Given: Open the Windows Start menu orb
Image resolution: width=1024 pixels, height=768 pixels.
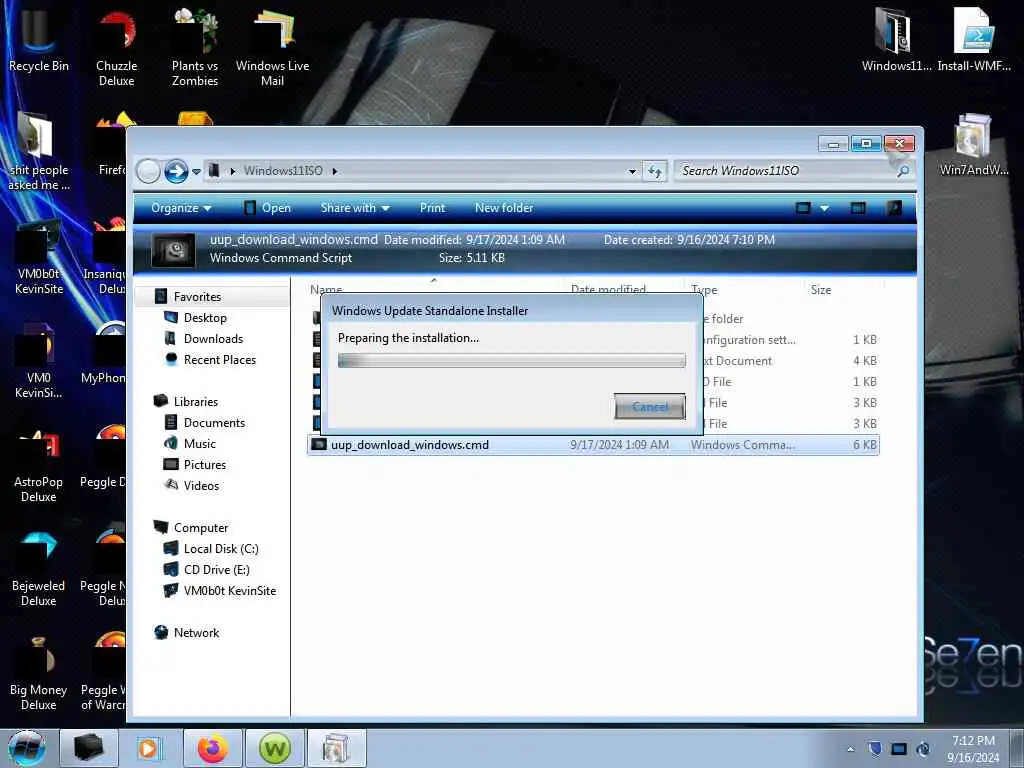Looking at the screenshot, I should click(27, 748).
